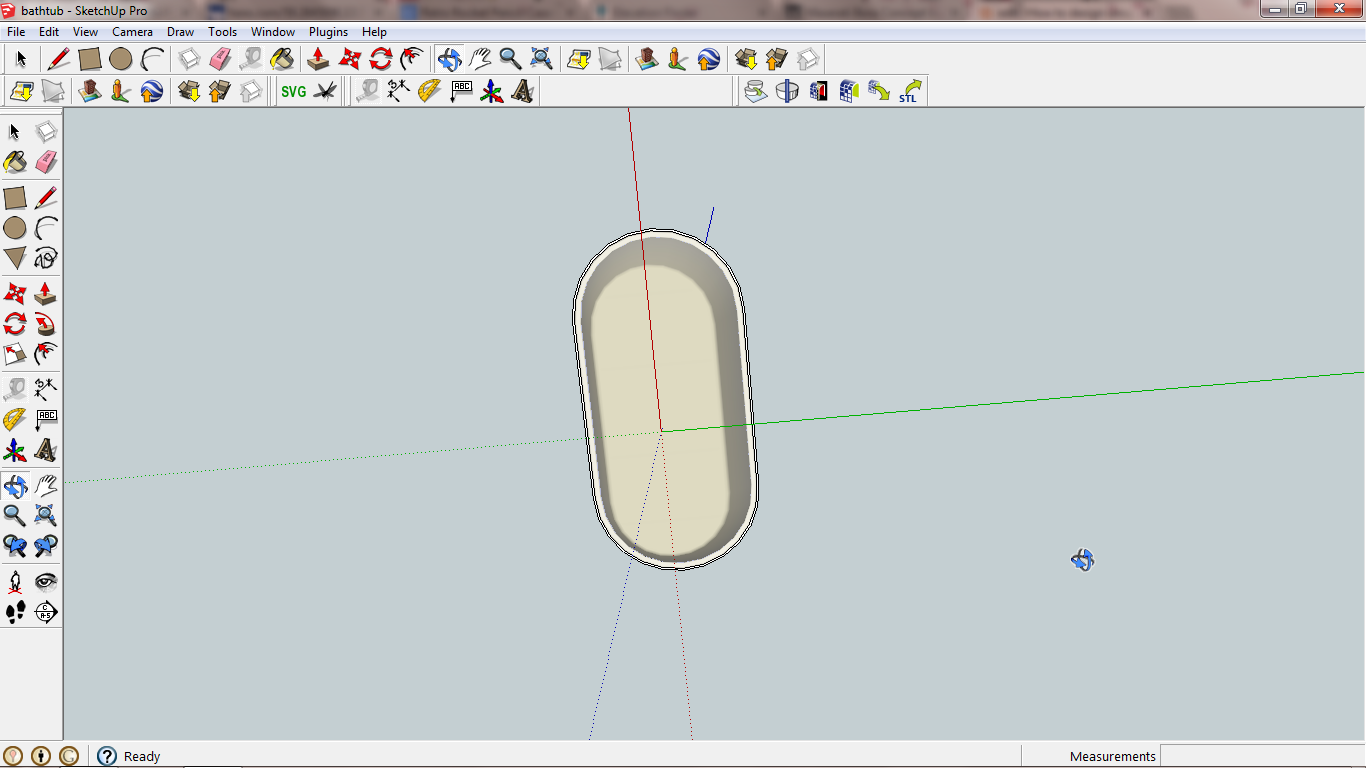Open the Help menu
Viewport: 1366px width, 768px height.
(374, 32)
